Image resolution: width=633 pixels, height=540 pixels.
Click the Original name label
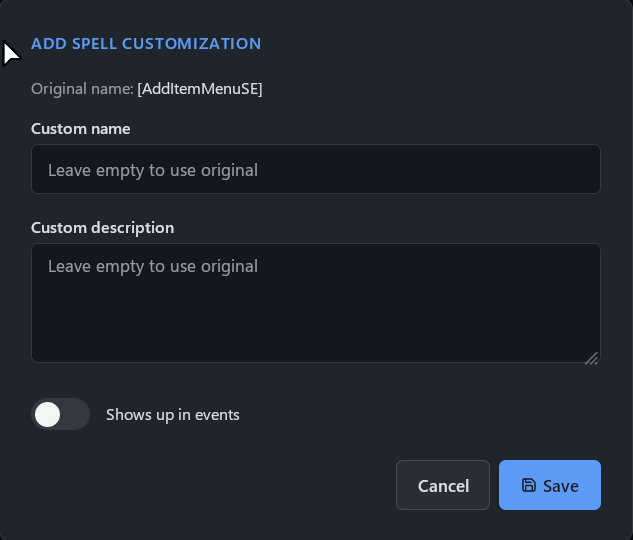(82, 89)
